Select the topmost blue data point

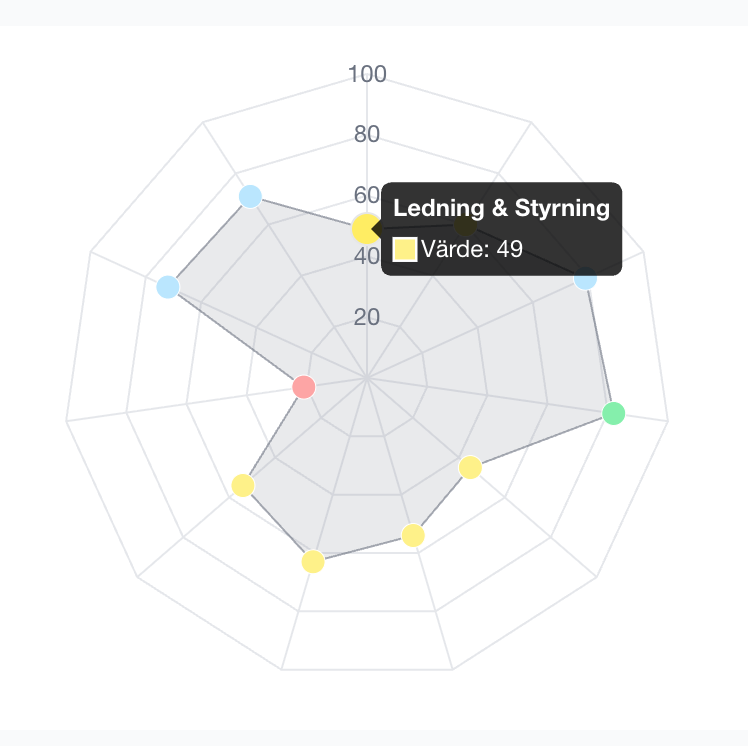tap(250, 196)
